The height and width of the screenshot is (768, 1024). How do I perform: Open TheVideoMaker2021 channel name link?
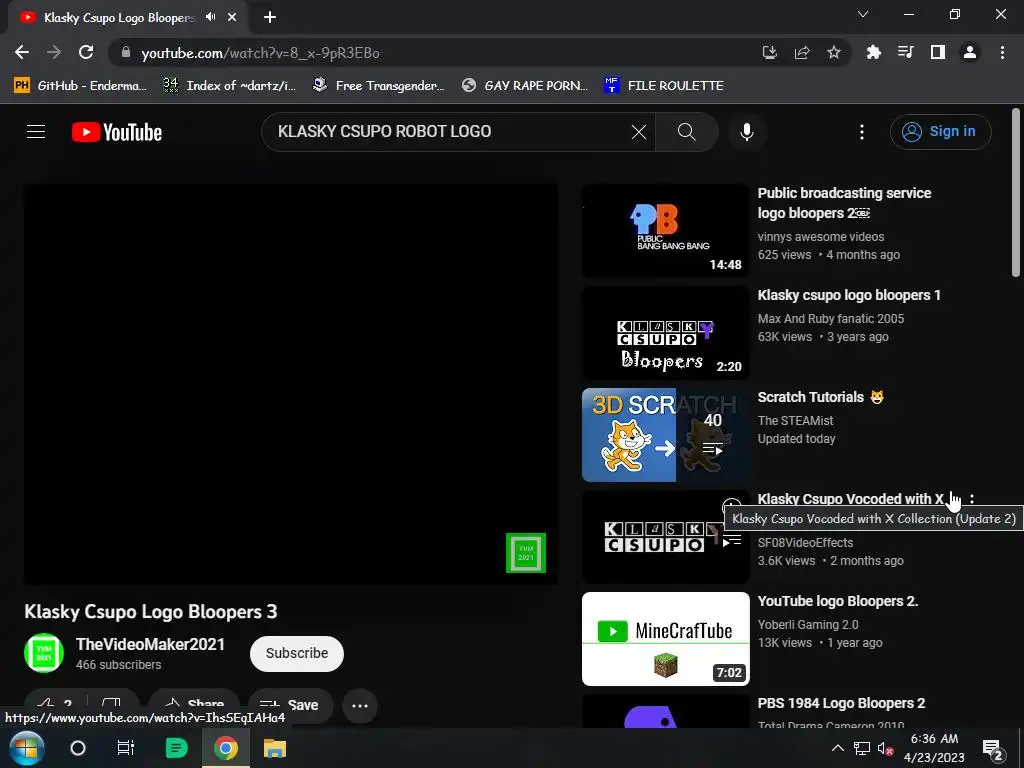[150, 645]
